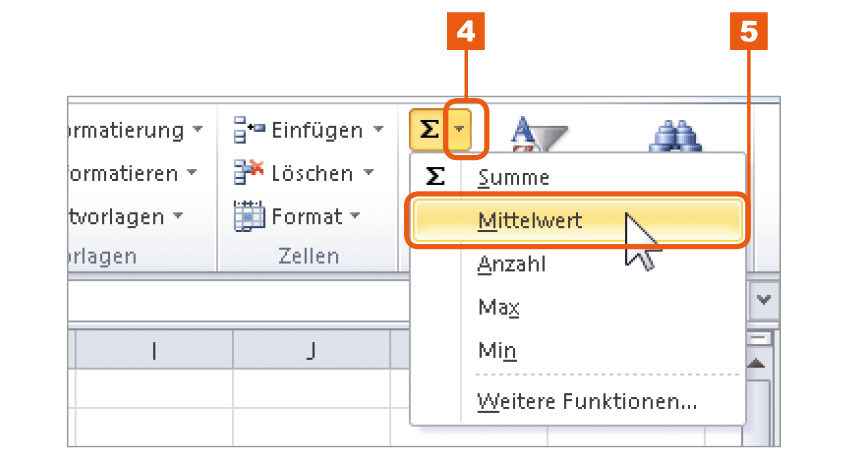
Task: Click the Löschen cells icon
Action: [249, 172]
